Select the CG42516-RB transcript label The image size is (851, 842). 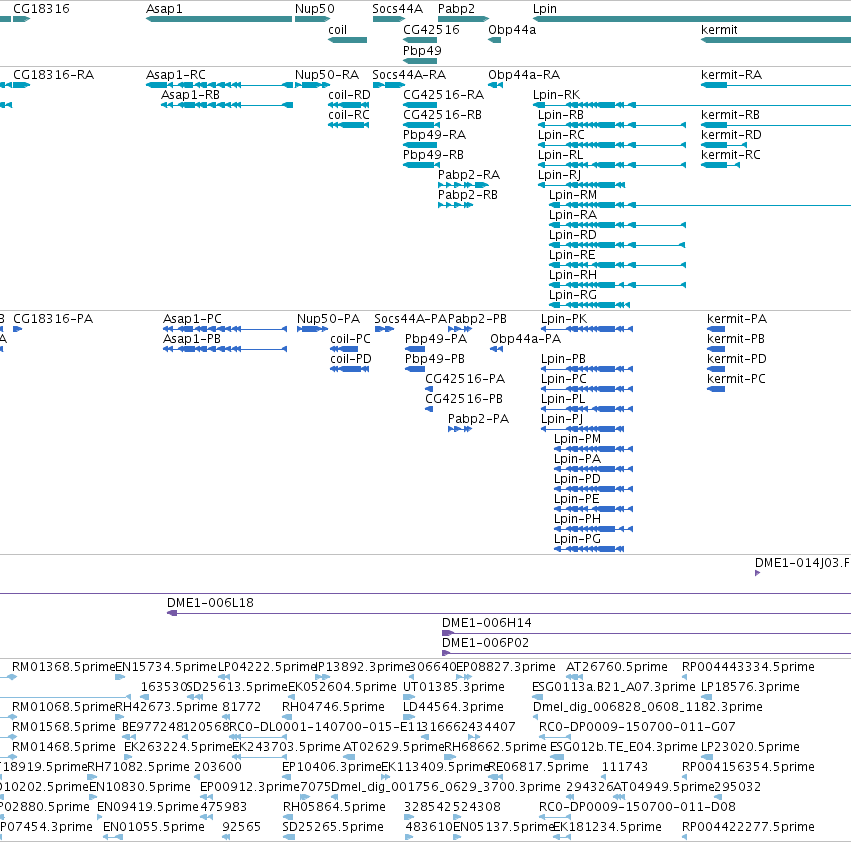[442, 115]
